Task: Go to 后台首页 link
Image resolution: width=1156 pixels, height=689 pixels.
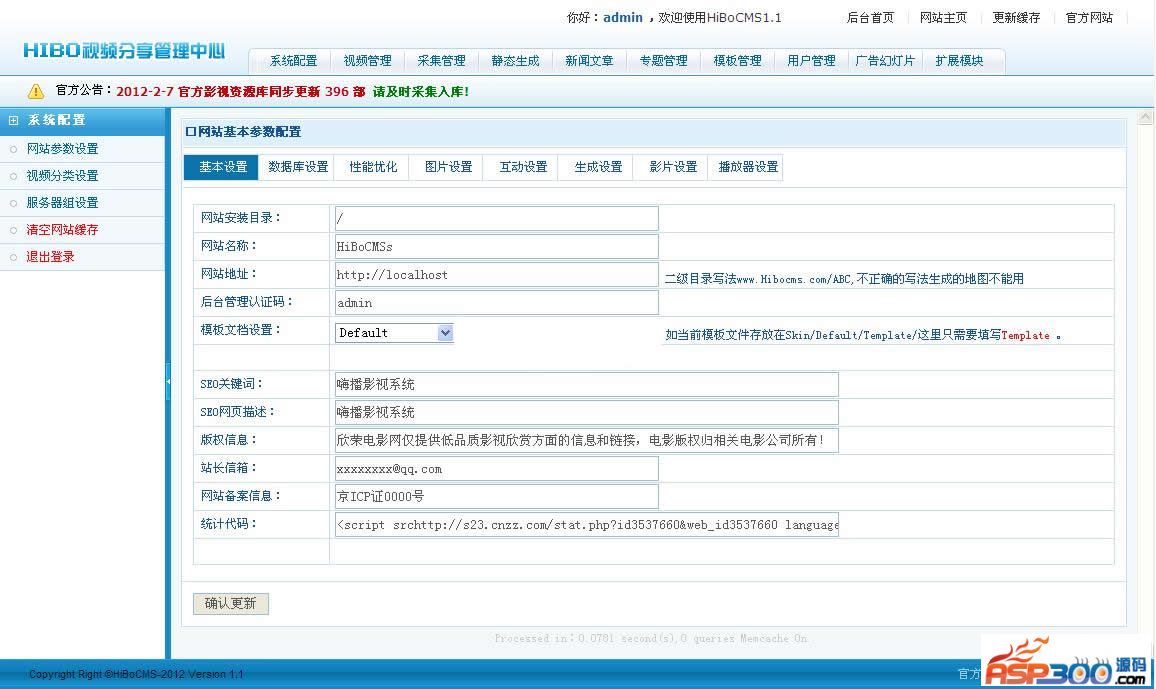Action: pyautogui.click(x=870, y=18)
